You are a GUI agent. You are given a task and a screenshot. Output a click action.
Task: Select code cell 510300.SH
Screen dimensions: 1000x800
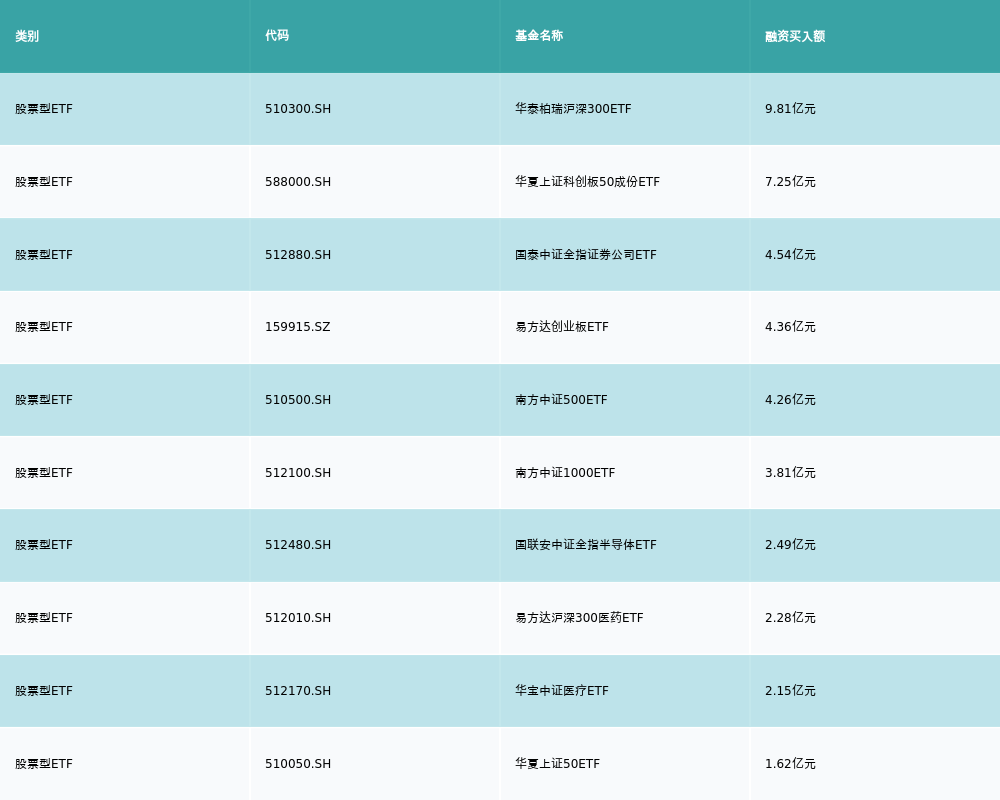click(x=298, y=109)
